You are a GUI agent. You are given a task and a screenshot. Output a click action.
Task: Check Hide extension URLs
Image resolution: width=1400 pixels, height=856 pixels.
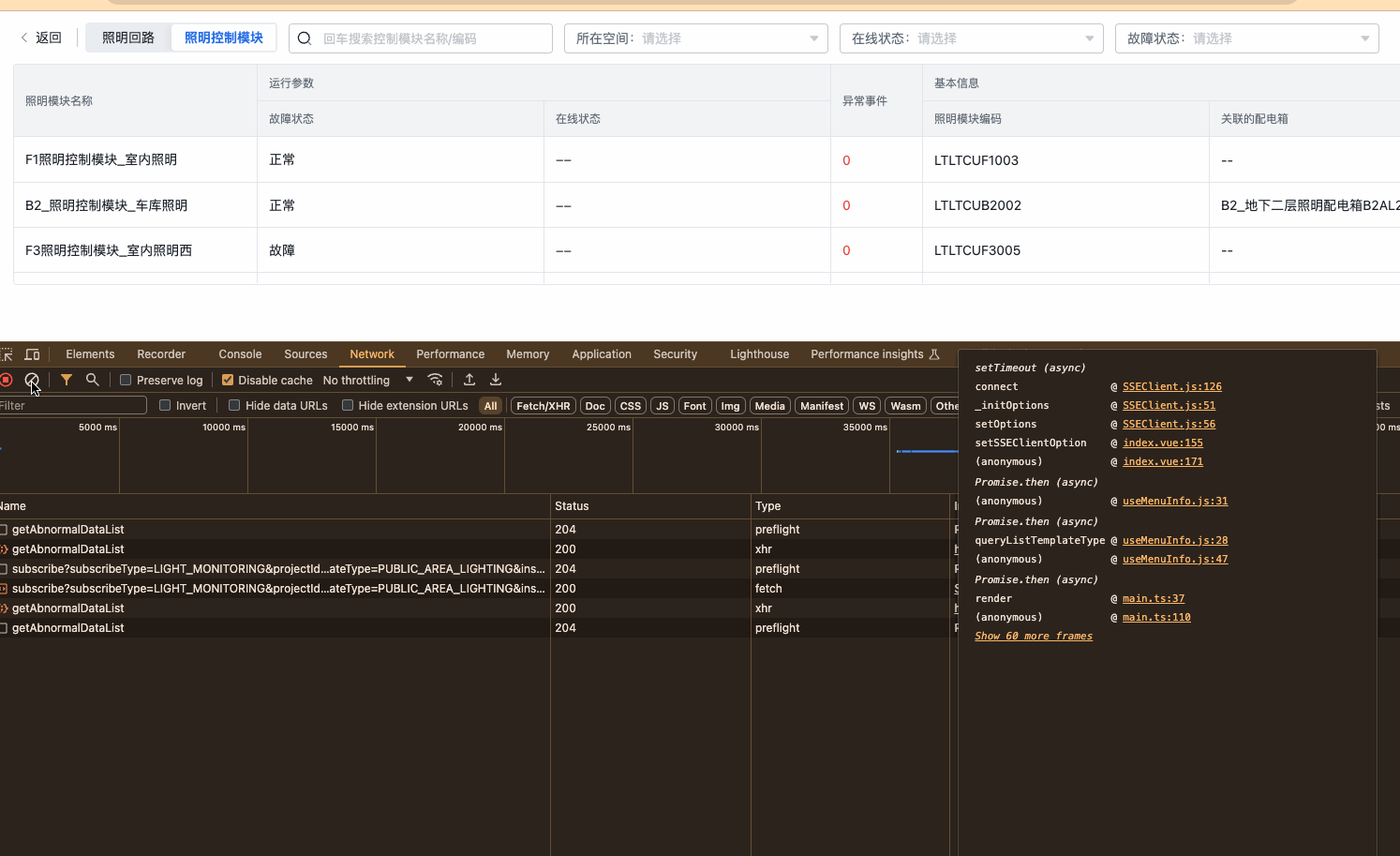(348, 405)
